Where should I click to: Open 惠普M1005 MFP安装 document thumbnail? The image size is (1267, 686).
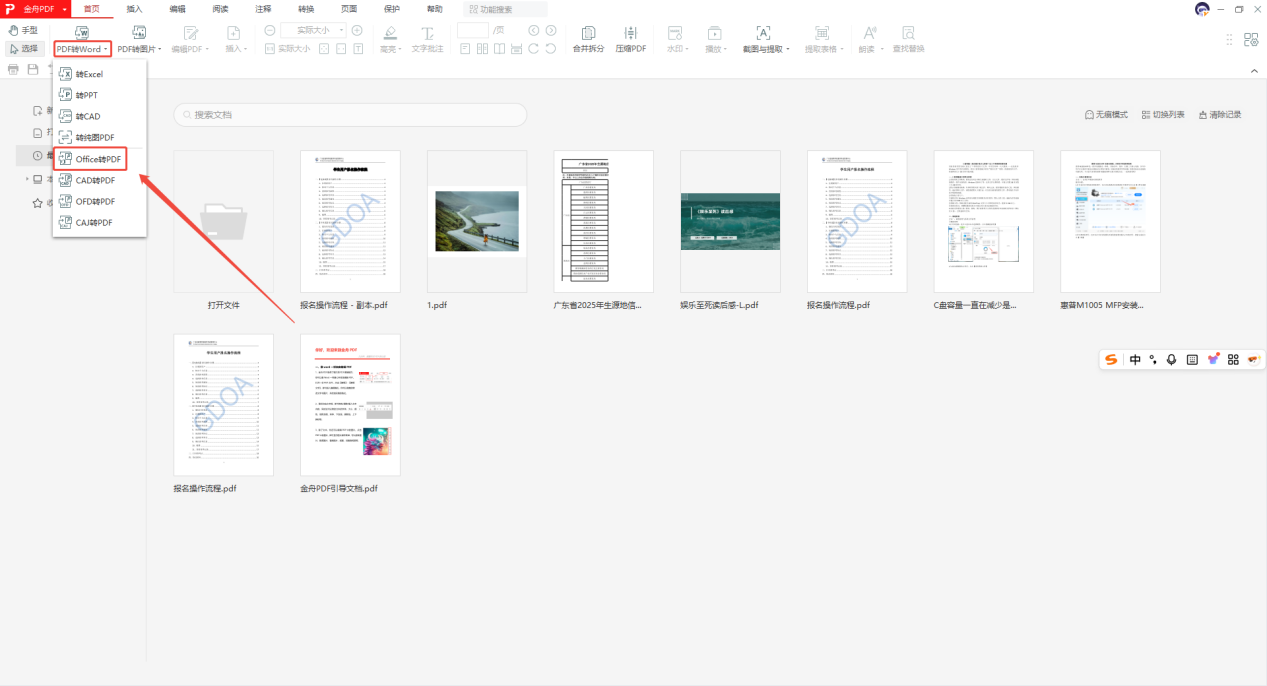[x=1110, y=221]
